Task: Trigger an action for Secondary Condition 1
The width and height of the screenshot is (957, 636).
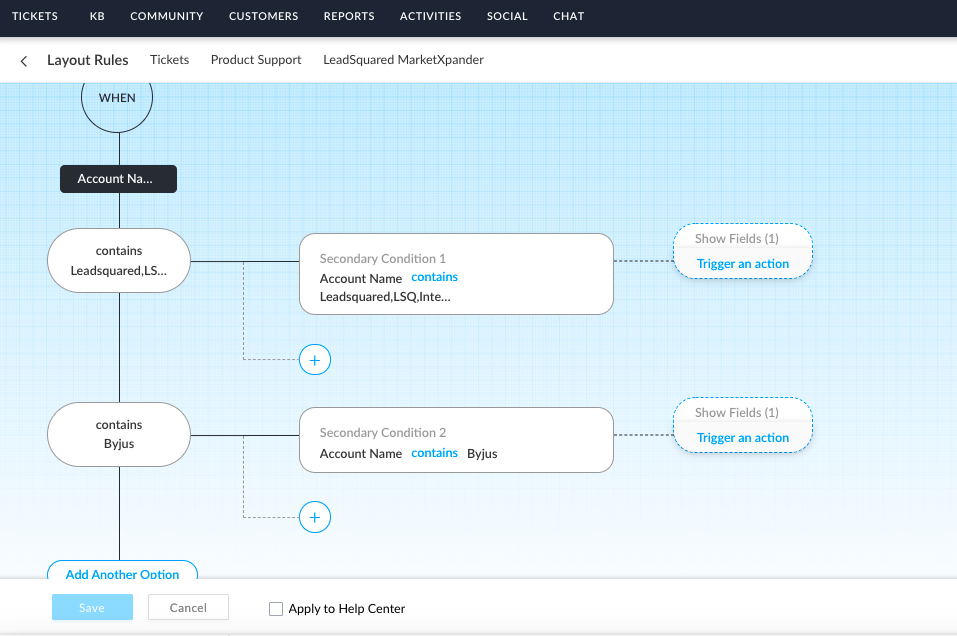Action: tap(743, 264)
